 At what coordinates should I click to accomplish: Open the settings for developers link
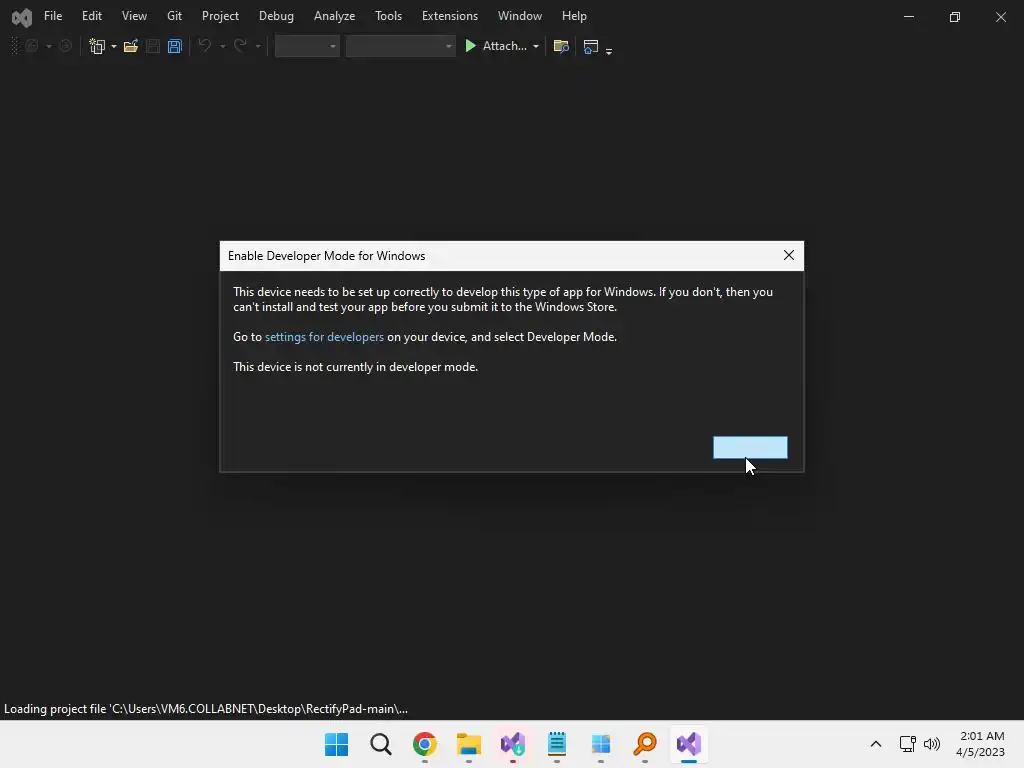(325, 337)
